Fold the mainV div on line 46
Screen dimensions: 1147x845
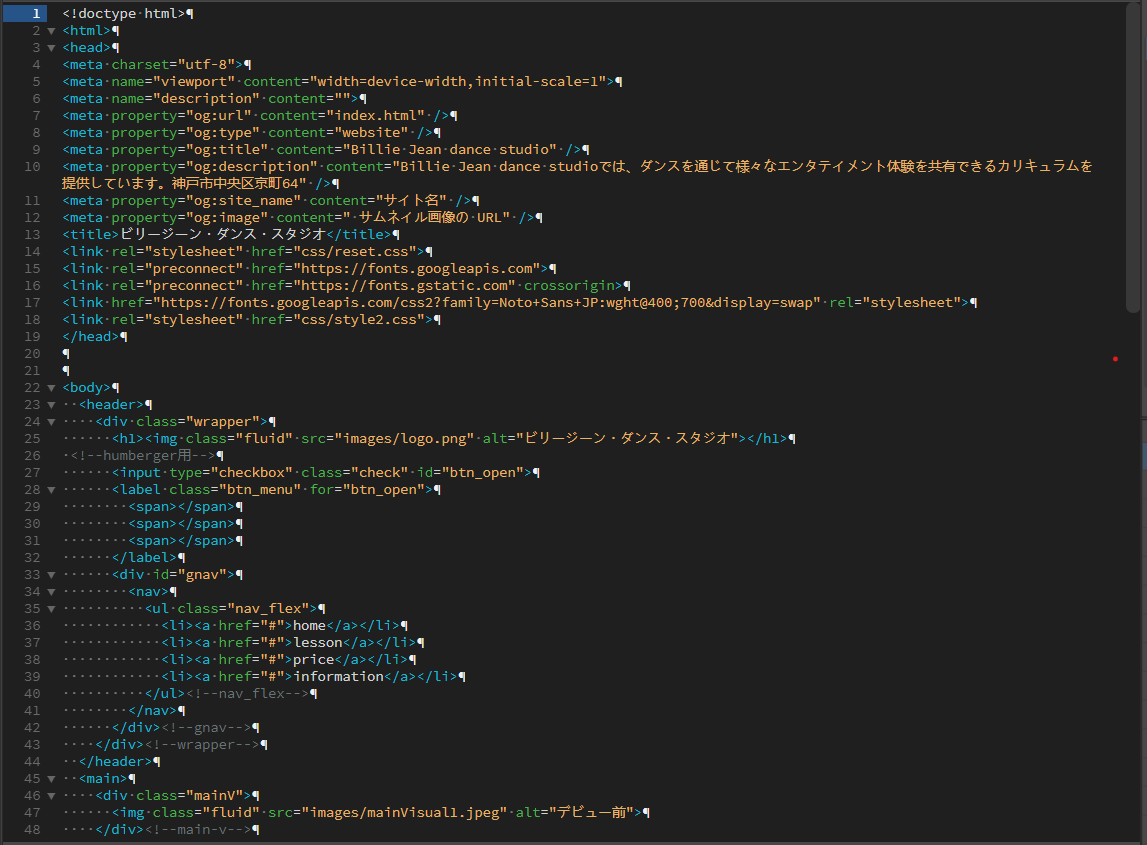[x=51, y=796]
